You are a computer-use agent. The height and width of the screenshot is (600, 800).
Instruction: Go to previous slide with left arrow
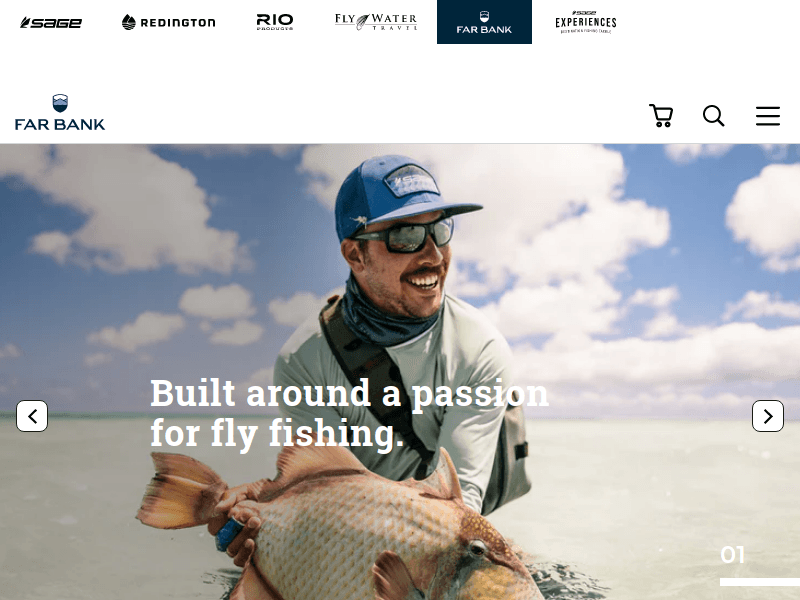tap(32, 416)
